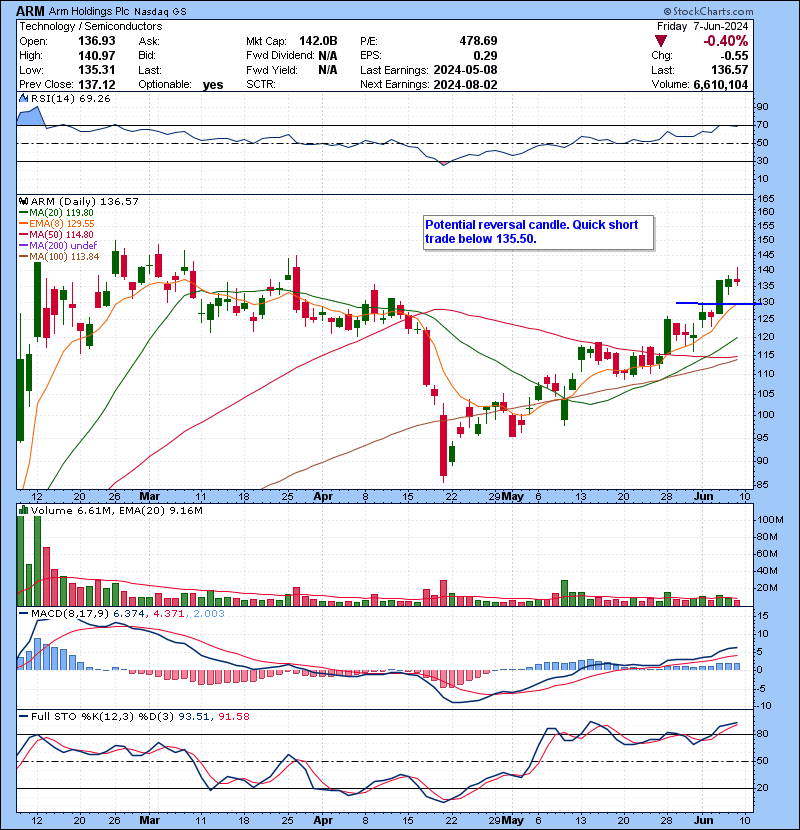Click the stochastic %D value 91.58
This screenshot has height=830, width=800.
pos(233,717)
